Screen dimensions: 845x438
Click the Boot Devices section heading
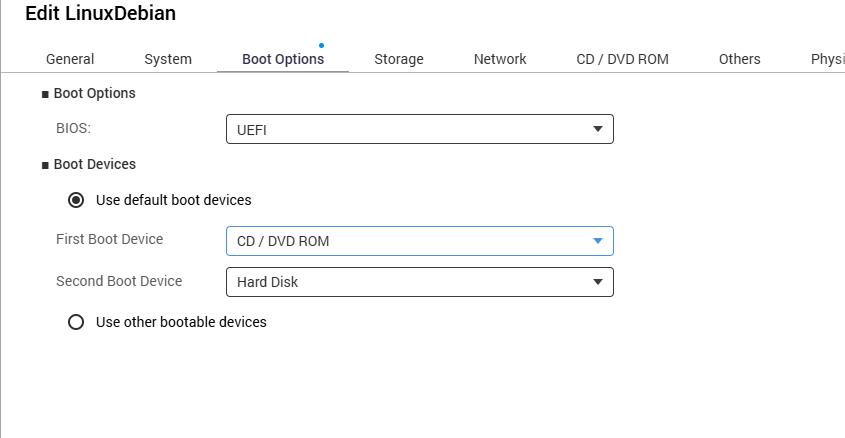pos(94,164)
